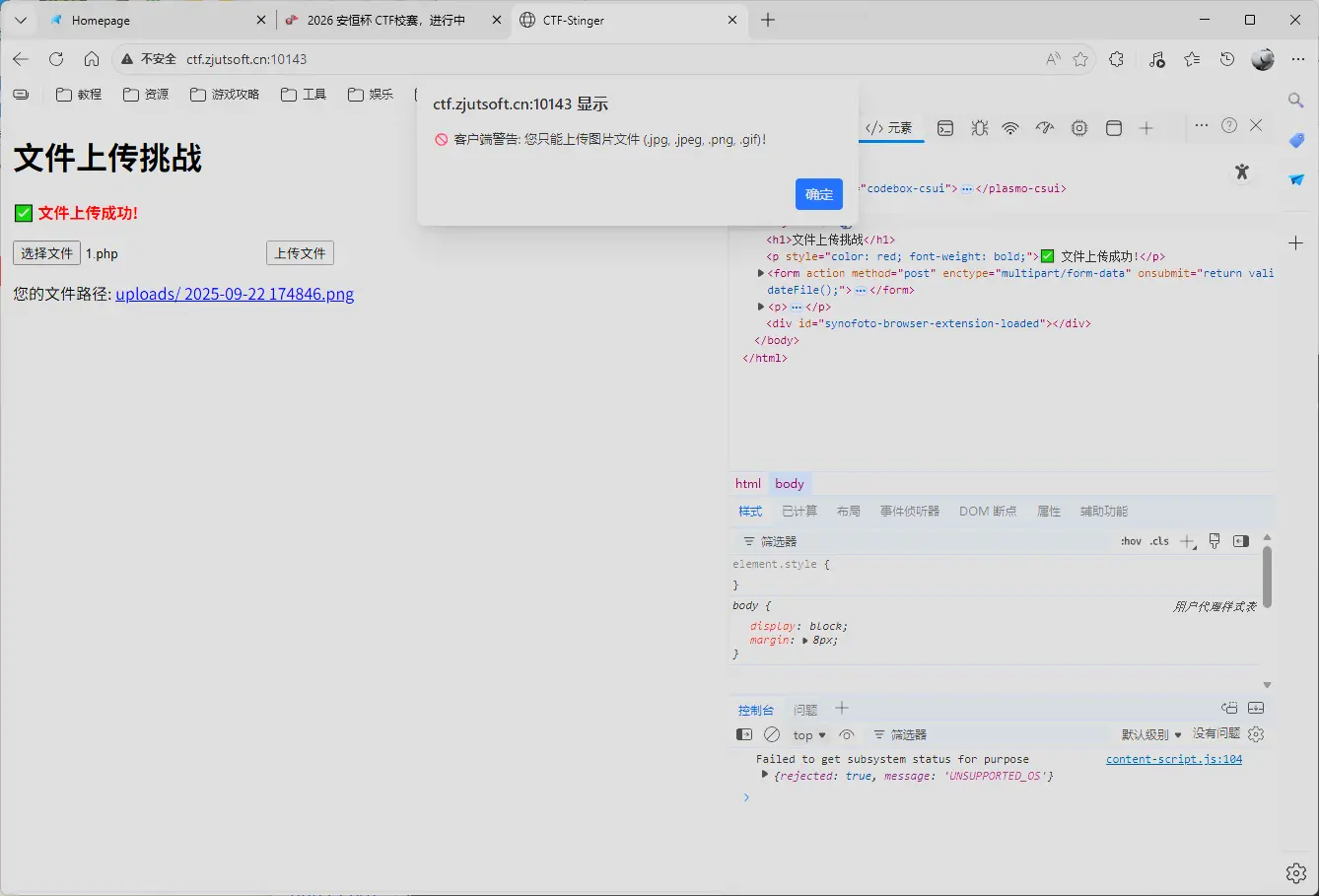Clear the console using the no-entry icon
The width and height of the screenshot is (1319, 896).
click(772, 733)
